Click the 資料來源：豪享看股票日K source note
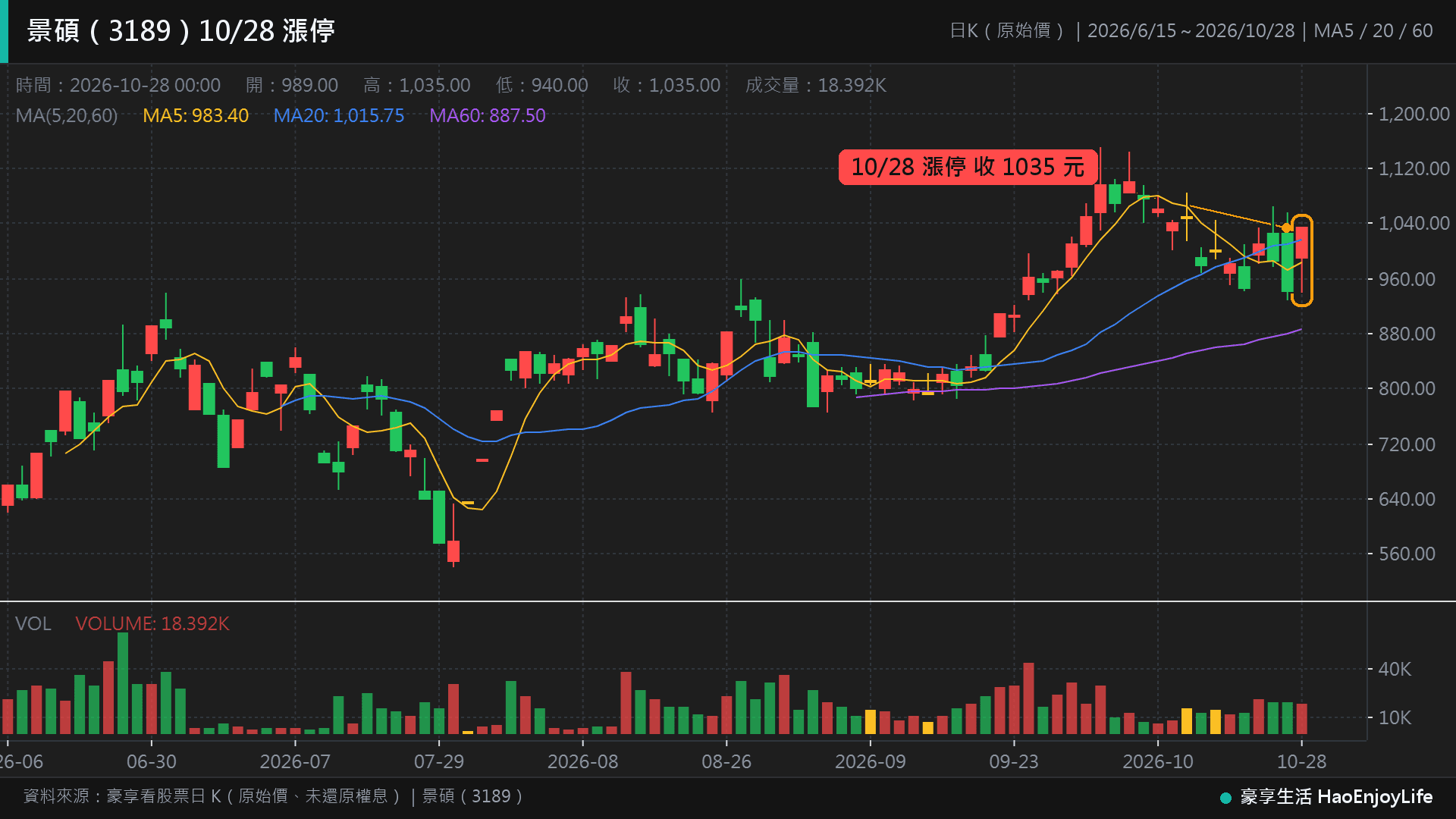This screenshot has width=1456, height=819. click(x=275, y=796)
